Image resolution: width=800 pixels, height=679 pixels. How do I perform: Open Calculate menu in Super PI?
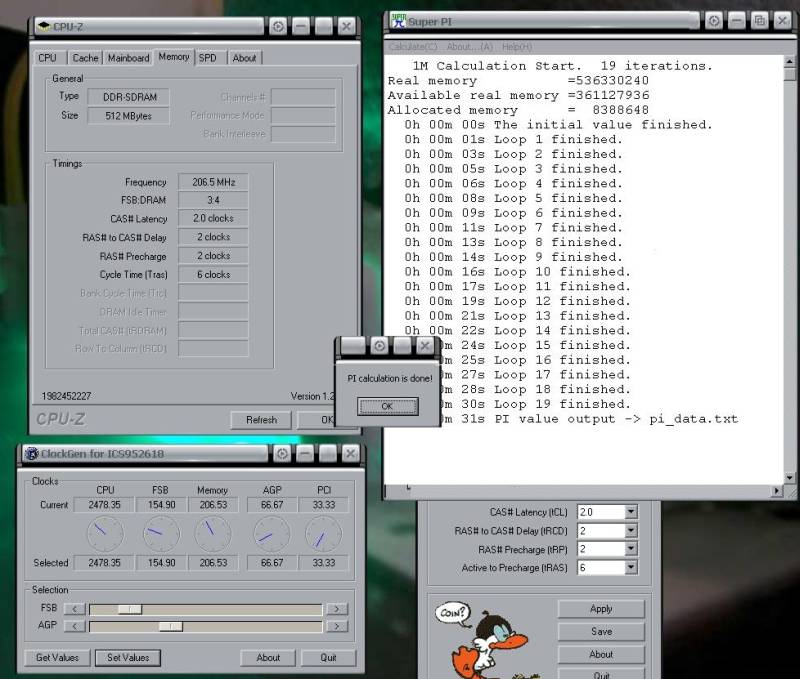point(413,47)
